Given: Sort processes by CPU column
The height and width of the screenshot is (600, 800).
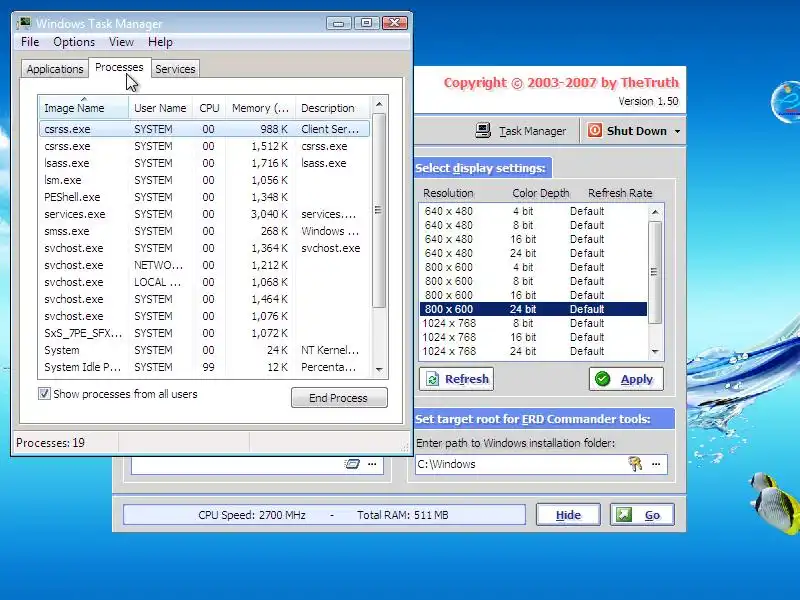Looking at the screenshot, I should pos(209,108).
